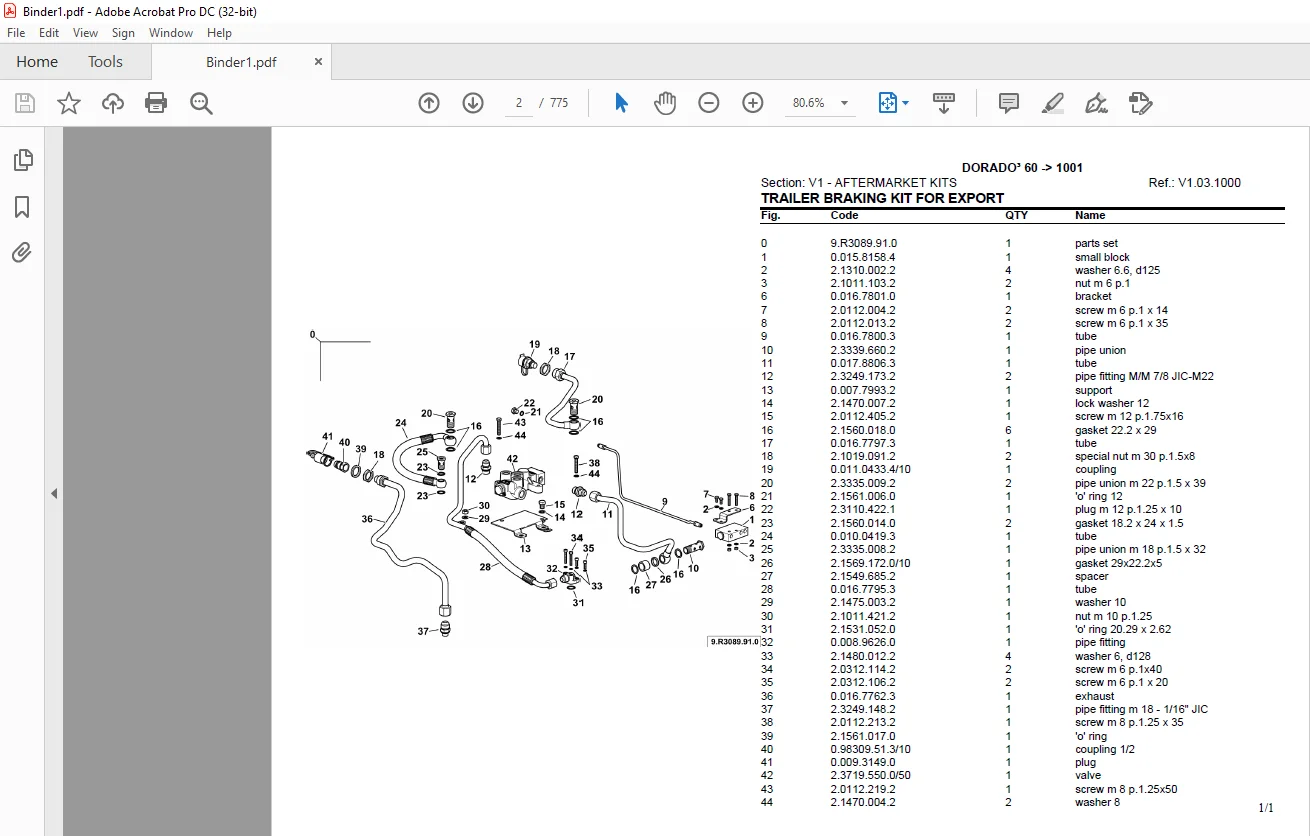Click 'Section: V1 - AFTERMARKET KITS' text
This screenshot has width=1310, height=836.
[x=858, y=183]
